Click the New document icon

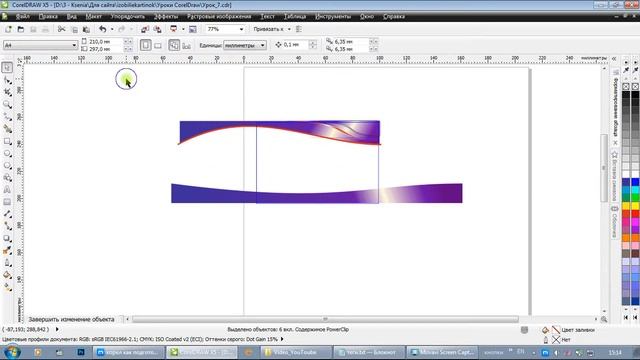8,29
